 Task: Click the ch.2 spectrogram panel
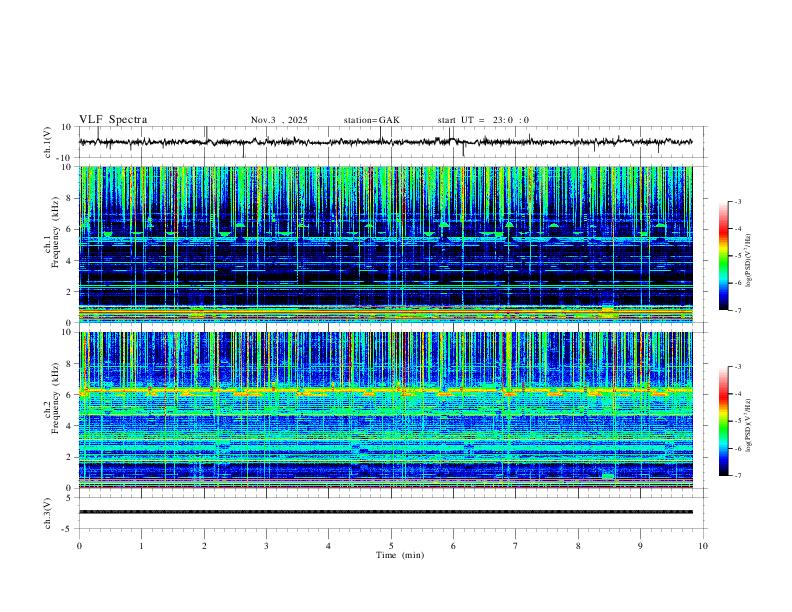tap(385, 410)
